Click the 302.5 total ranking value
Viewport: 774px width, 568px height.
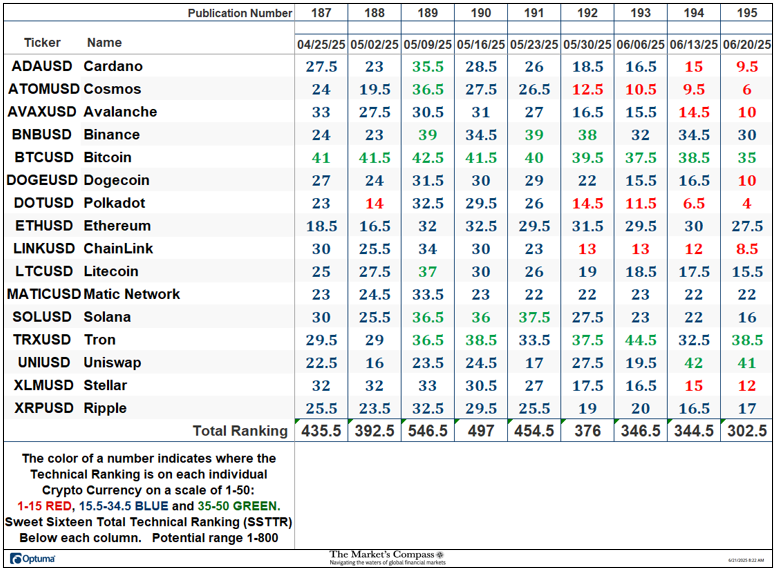[747, 431]
